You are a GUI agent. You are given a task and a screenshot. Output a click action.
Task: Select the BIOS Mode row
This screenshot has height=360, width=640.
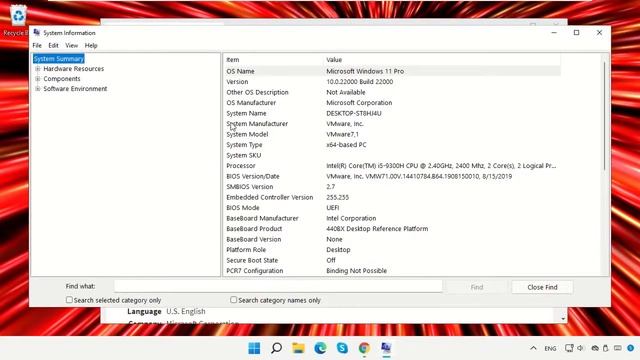[x=392, y=208]
